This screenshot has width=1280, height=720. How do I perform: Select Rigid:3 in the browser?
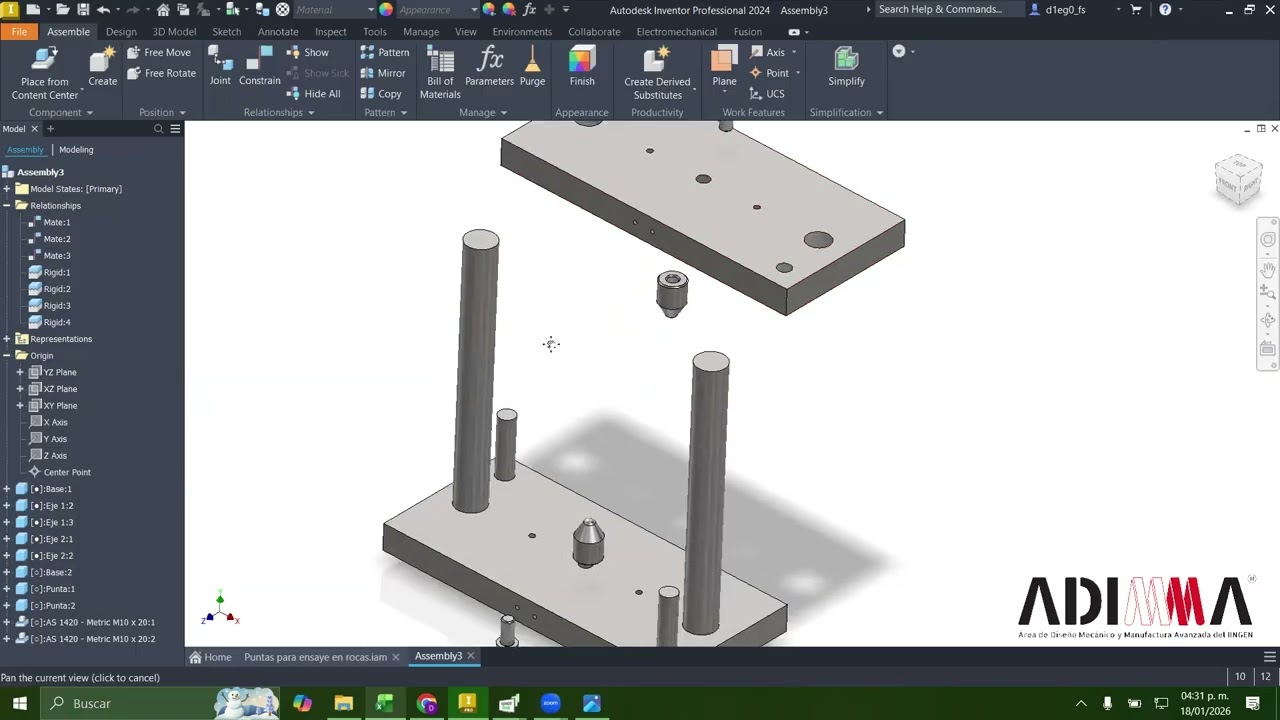(x=57, y=306)
